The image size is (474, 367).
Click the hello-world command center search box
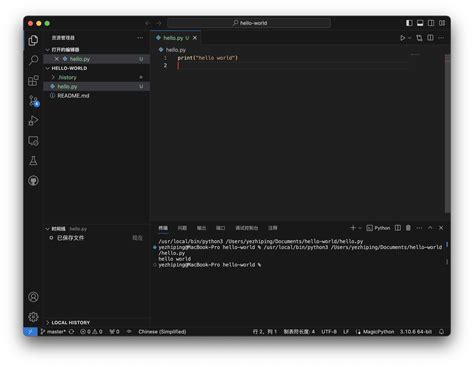[249, 23]
